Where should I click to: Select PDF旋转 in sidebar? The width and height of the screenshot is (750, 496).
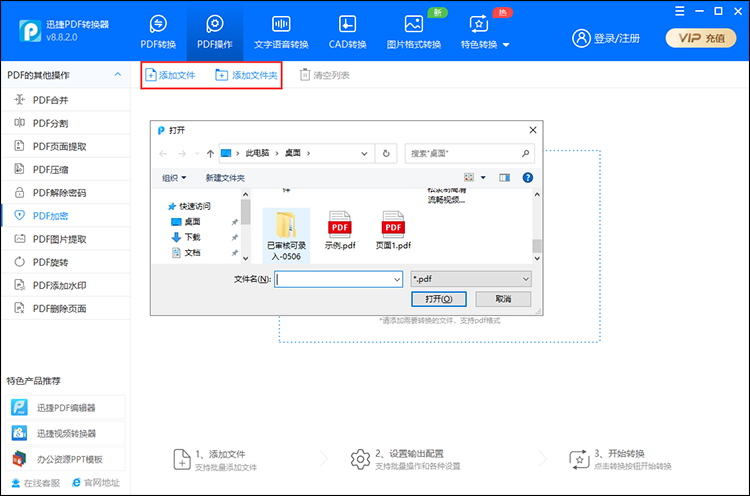click(x=66, y=262)
